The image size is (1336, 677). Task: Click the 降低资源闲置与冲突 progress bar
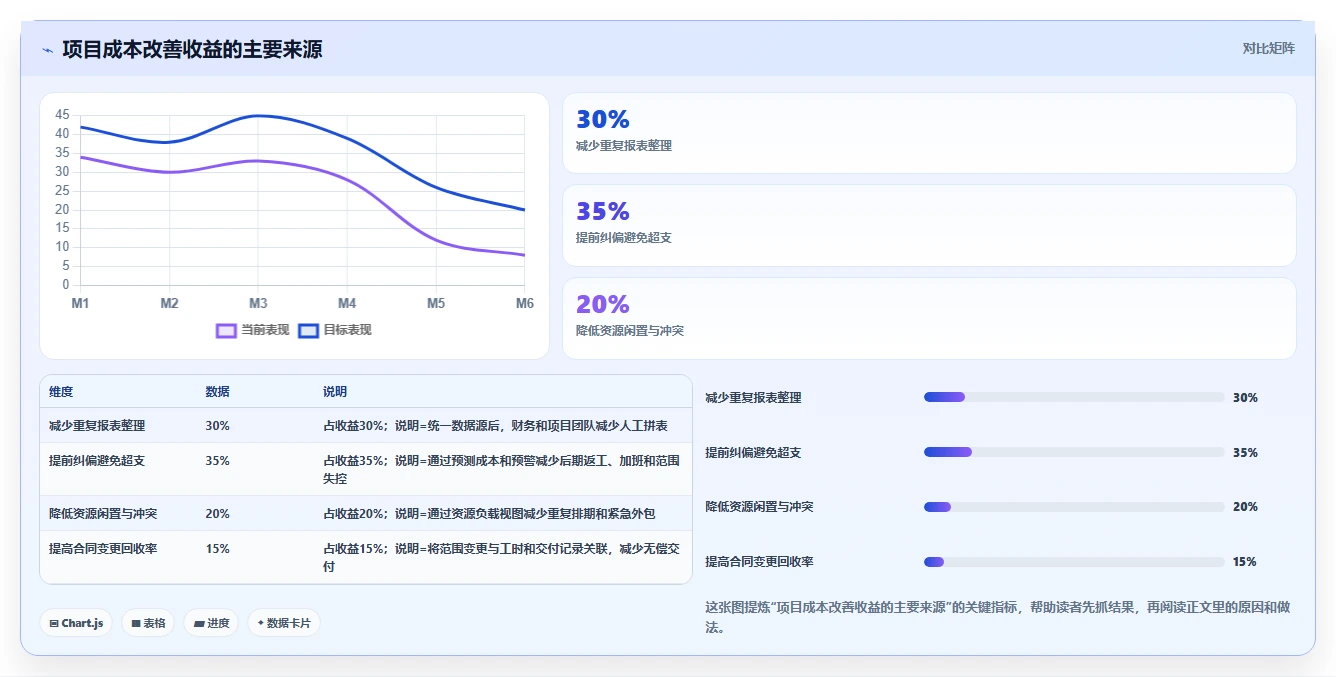[x=1074, y=507]
